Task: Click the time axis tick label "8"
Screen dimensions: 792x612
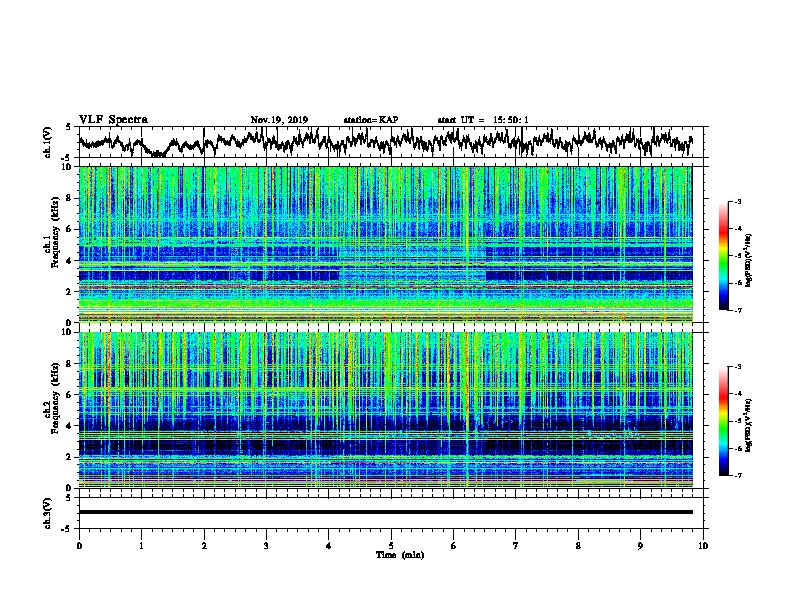Action: pyautogui.click(x=578, y=546)
